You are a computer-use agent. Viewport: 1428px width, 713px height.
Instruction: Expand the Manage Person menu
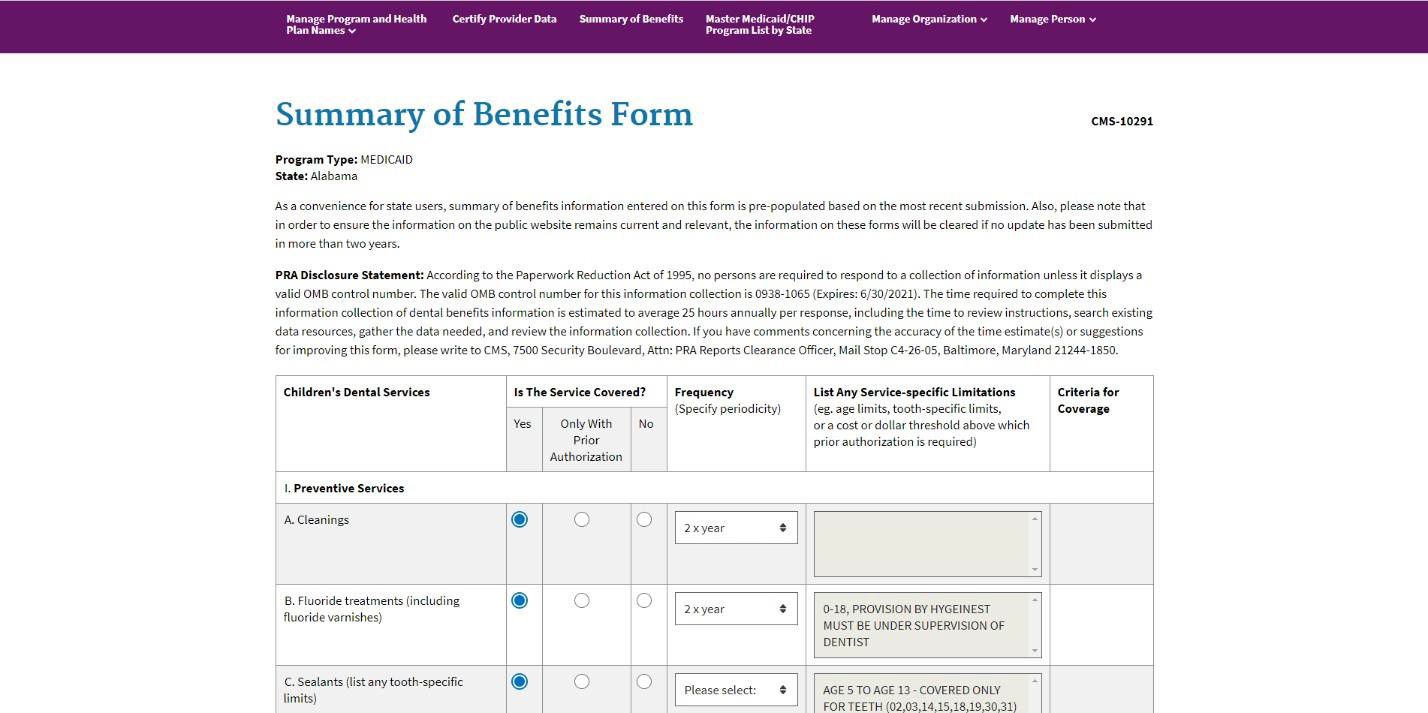1053,19
